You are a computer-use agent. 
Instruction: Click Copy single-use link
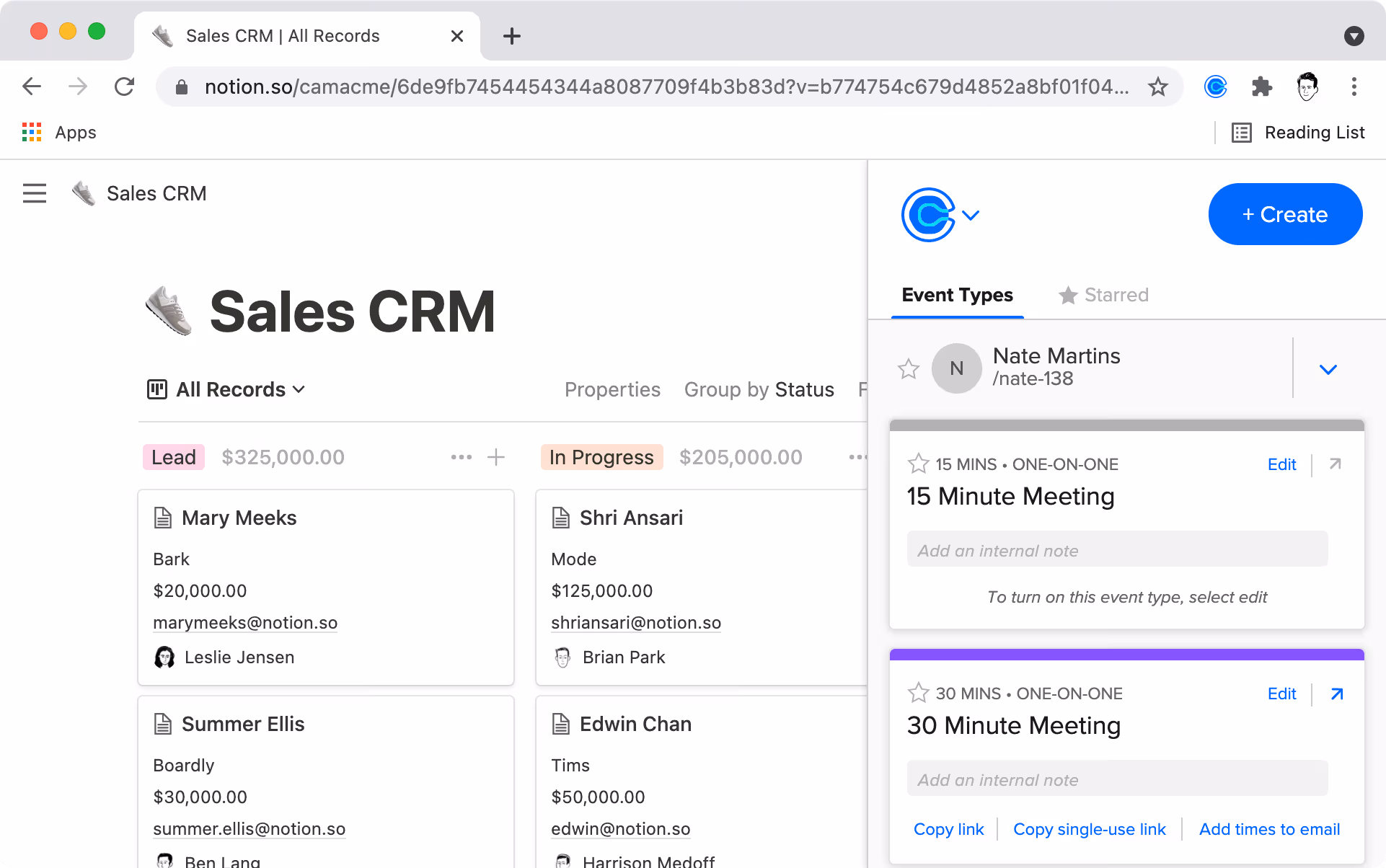(1089, 829)
